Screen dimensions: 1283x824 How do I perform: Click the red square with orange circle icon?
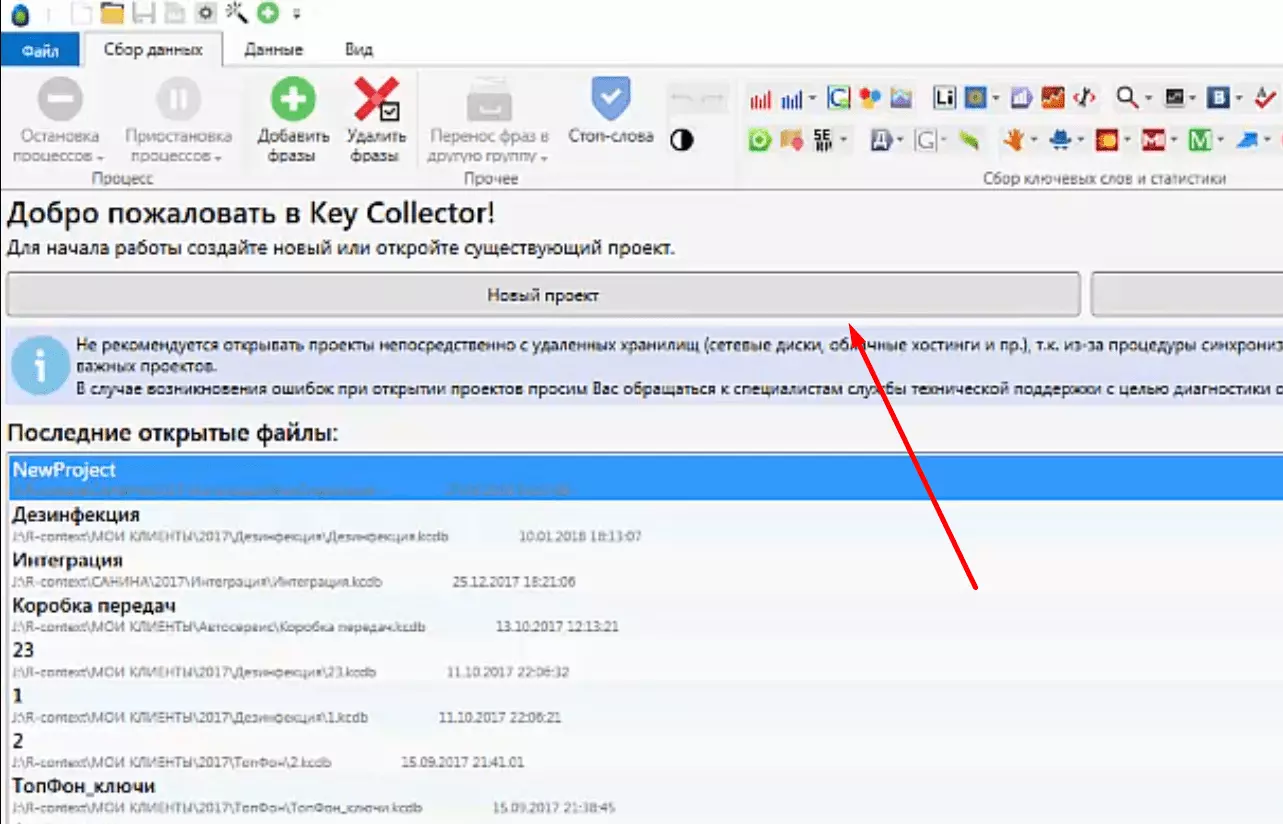pyautogui.click(x=1107, y=141)
